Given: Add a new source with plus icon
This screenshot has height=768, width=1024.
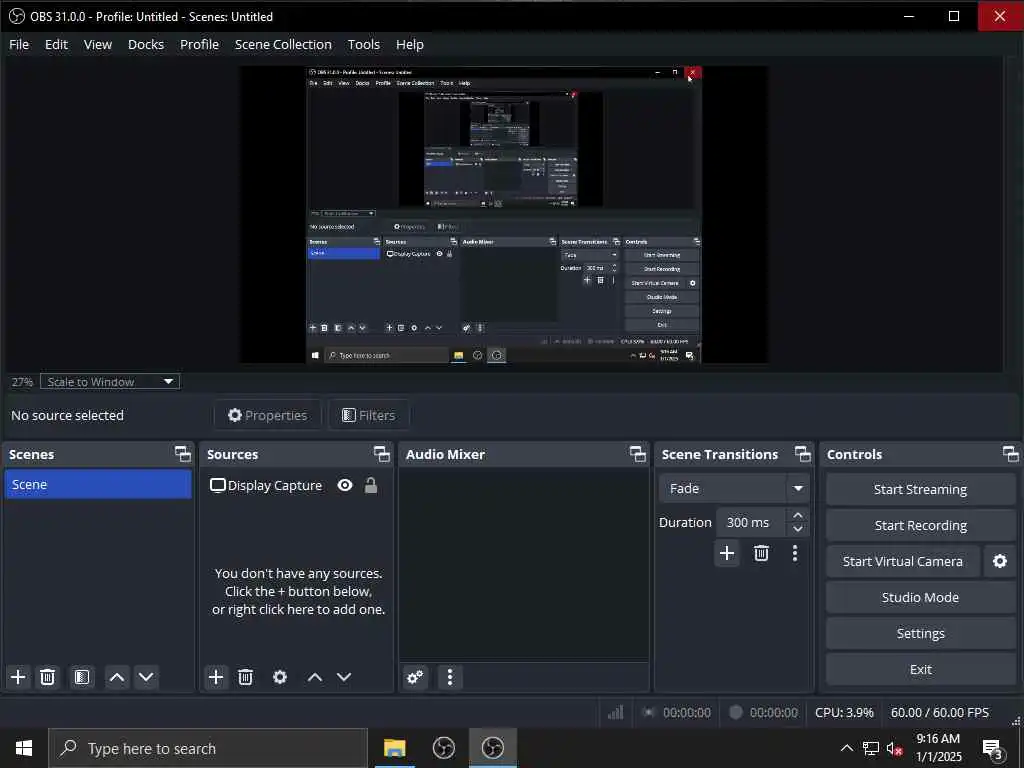Looking at the screenshot, I should click(216, 677).
